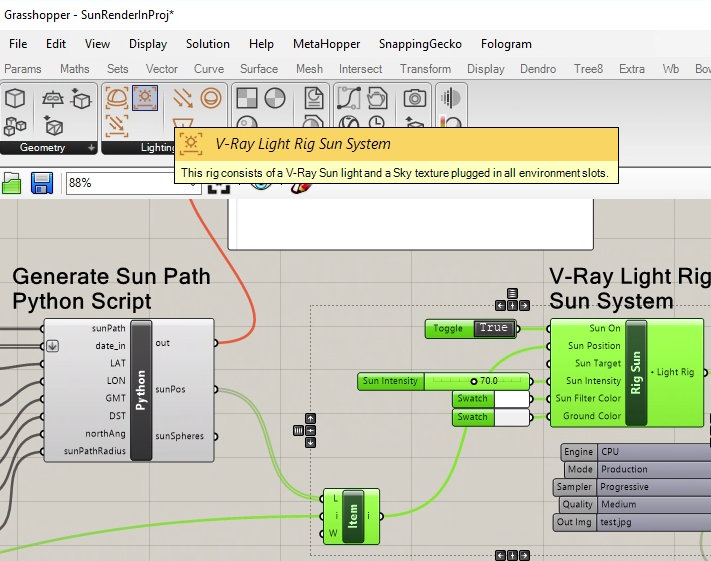Click the 88% zoom input field
711x561 pixels.
[x=134, y=183]
